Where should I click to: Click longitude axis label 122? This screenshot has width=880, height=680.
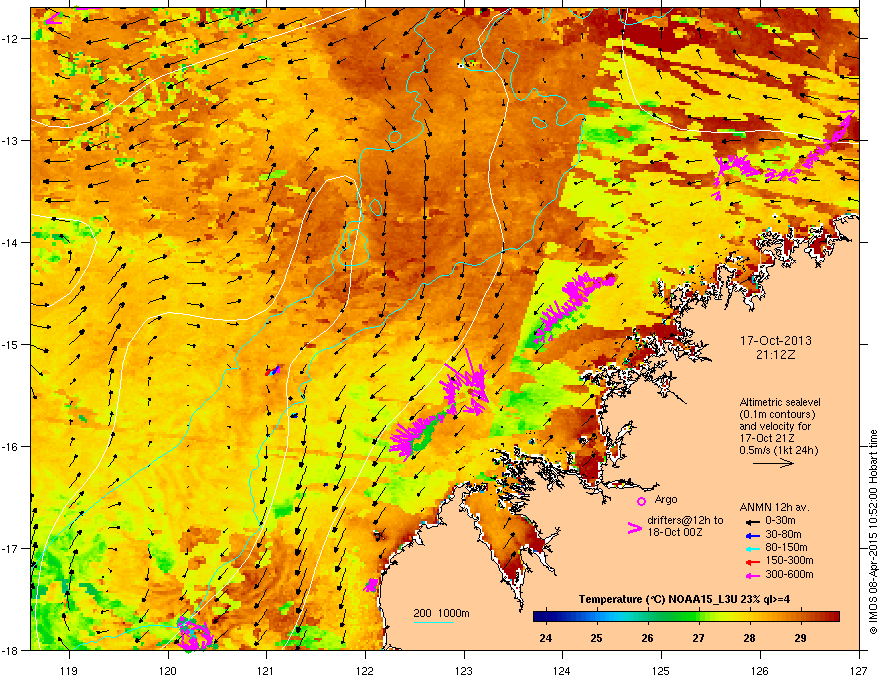click(365, 670)
